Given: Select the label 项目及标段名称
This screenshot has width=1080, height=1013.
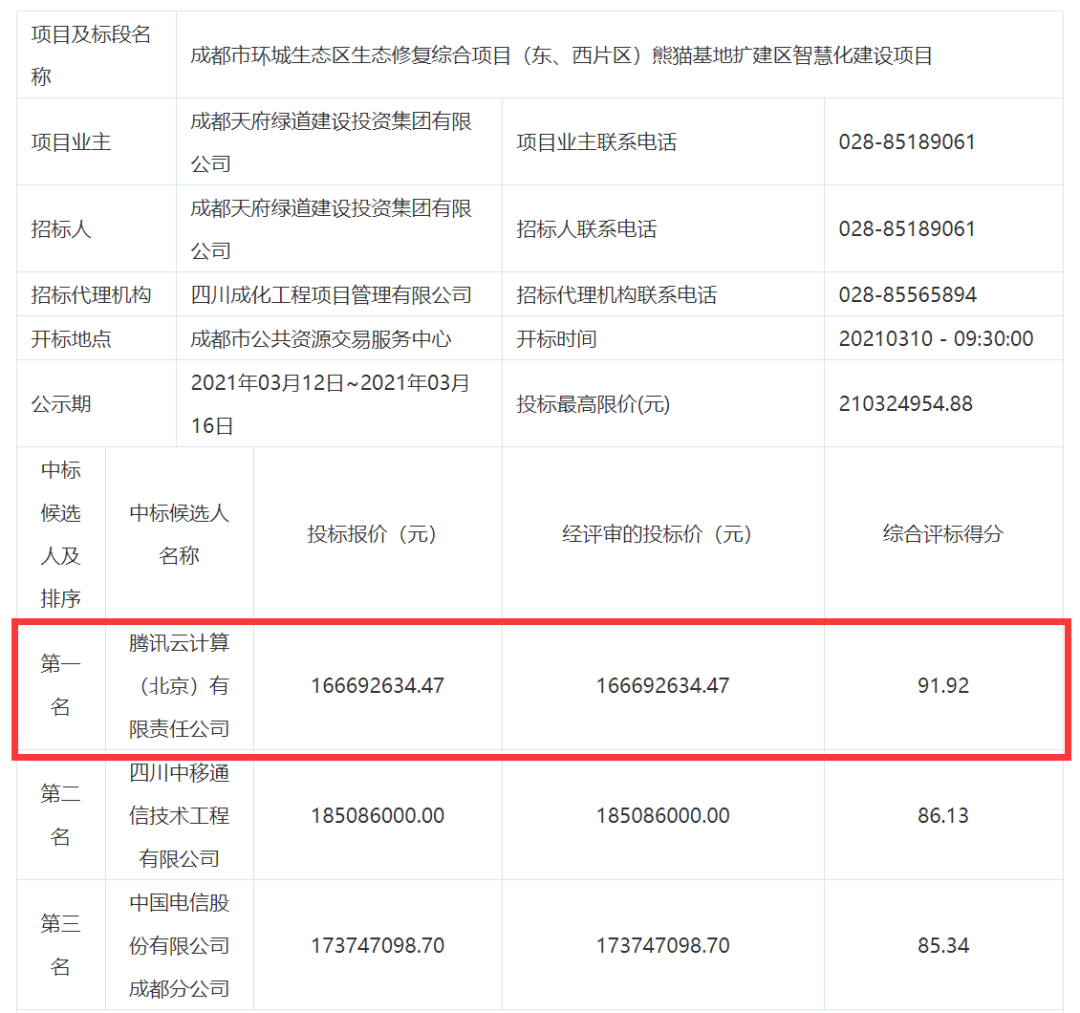Looking at the screenshot, I should pyautogui.click(x=90, y=55).
